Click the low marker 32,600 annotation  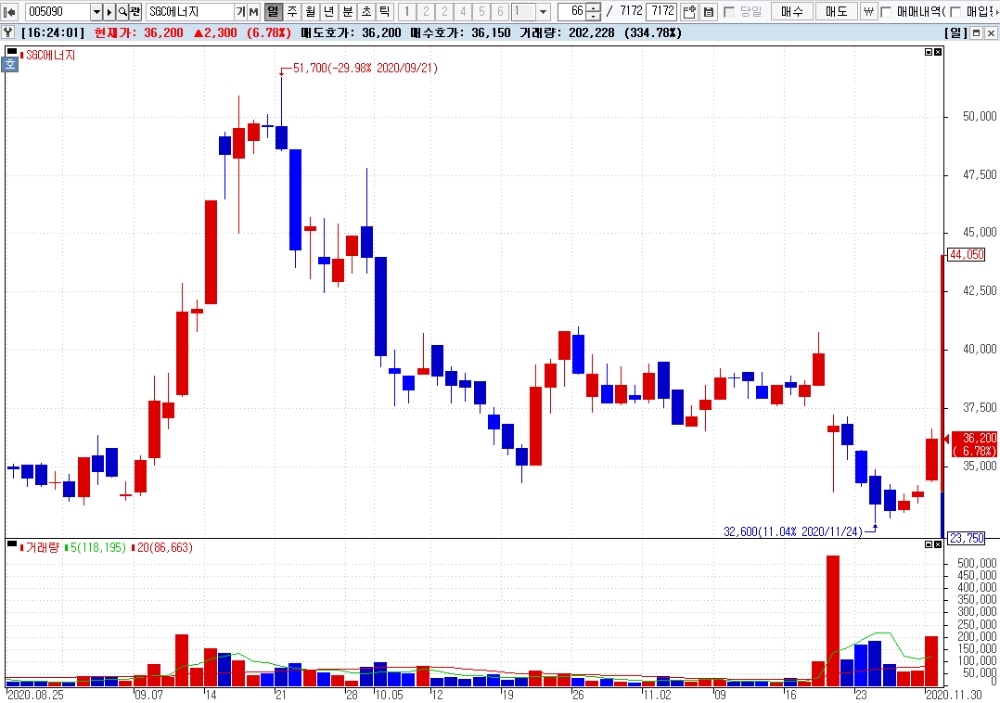pyautogui.click(x=793, y=531)
